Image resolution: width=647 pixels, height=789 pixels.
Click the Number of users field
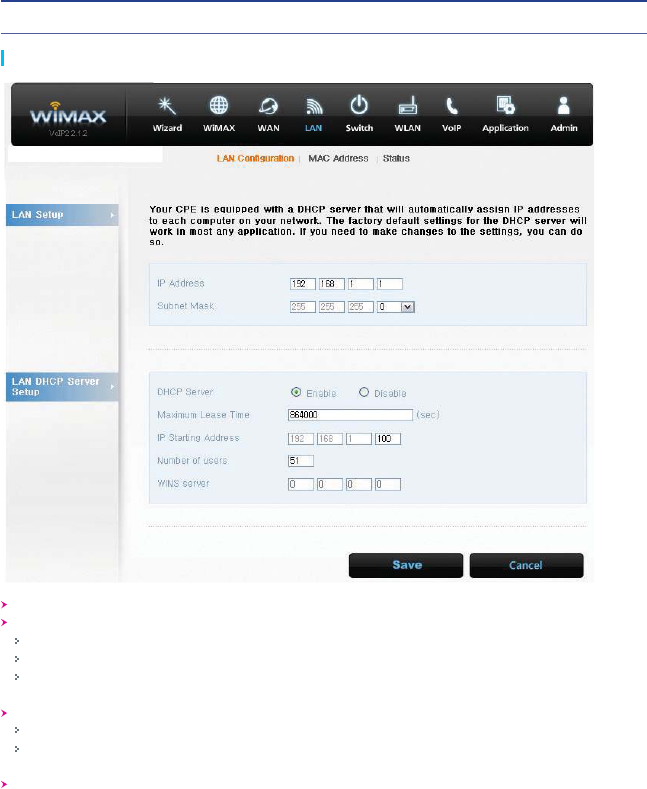tap(301, 460)
